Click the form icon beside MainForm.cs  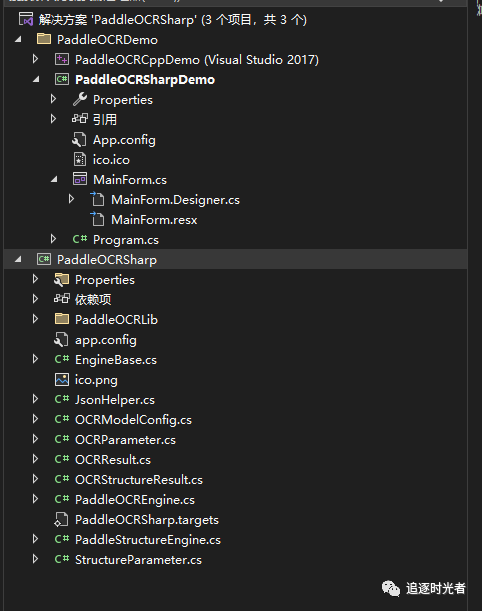[x=80, y=179]
